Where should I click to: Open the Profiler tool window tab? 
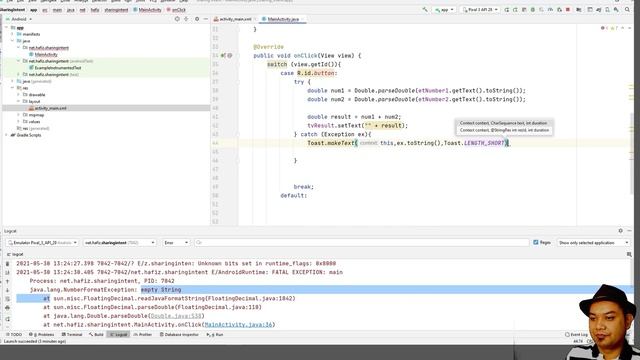tap(143, 334)
